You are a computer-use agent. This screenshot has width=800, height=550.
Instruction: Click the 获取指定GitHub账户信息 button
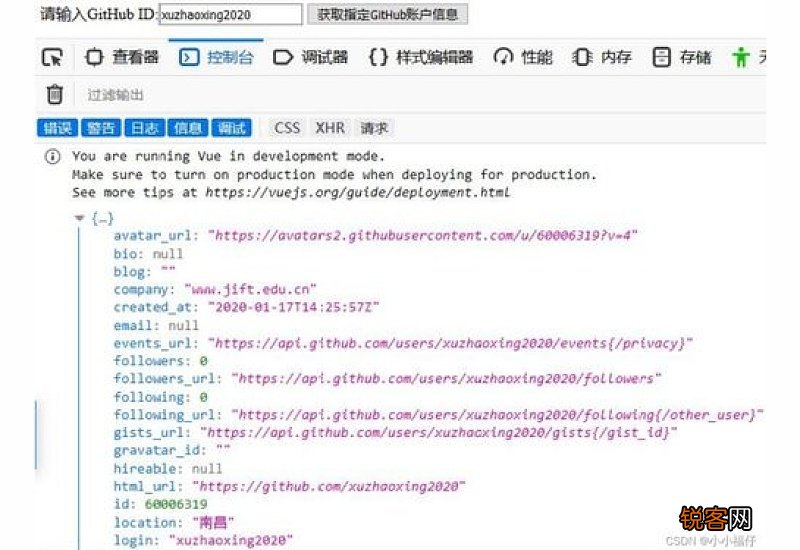pyautogui.click(x=387, y=14)
